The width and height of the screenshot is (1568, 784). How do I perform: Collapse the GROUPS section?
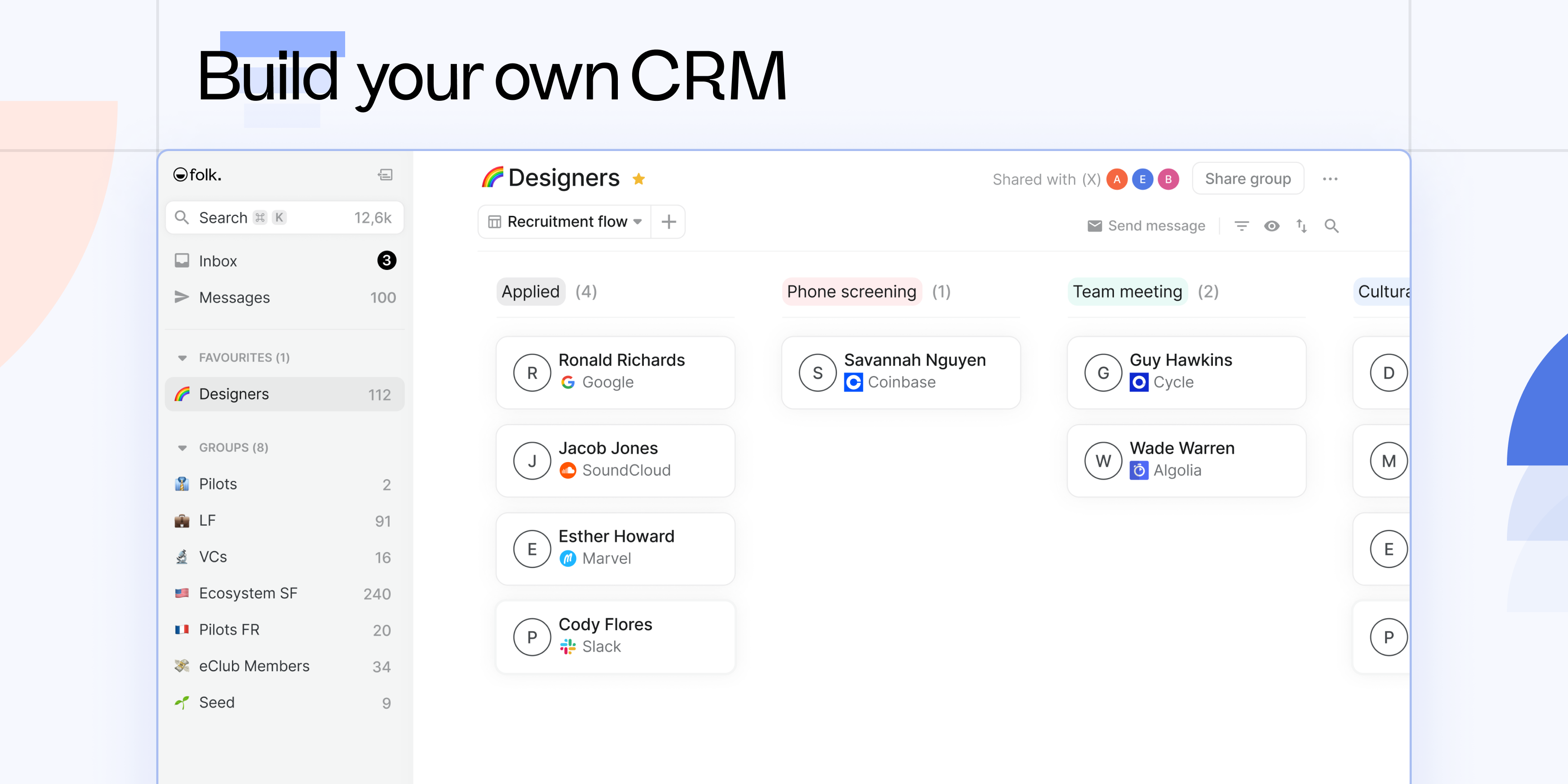182,448
